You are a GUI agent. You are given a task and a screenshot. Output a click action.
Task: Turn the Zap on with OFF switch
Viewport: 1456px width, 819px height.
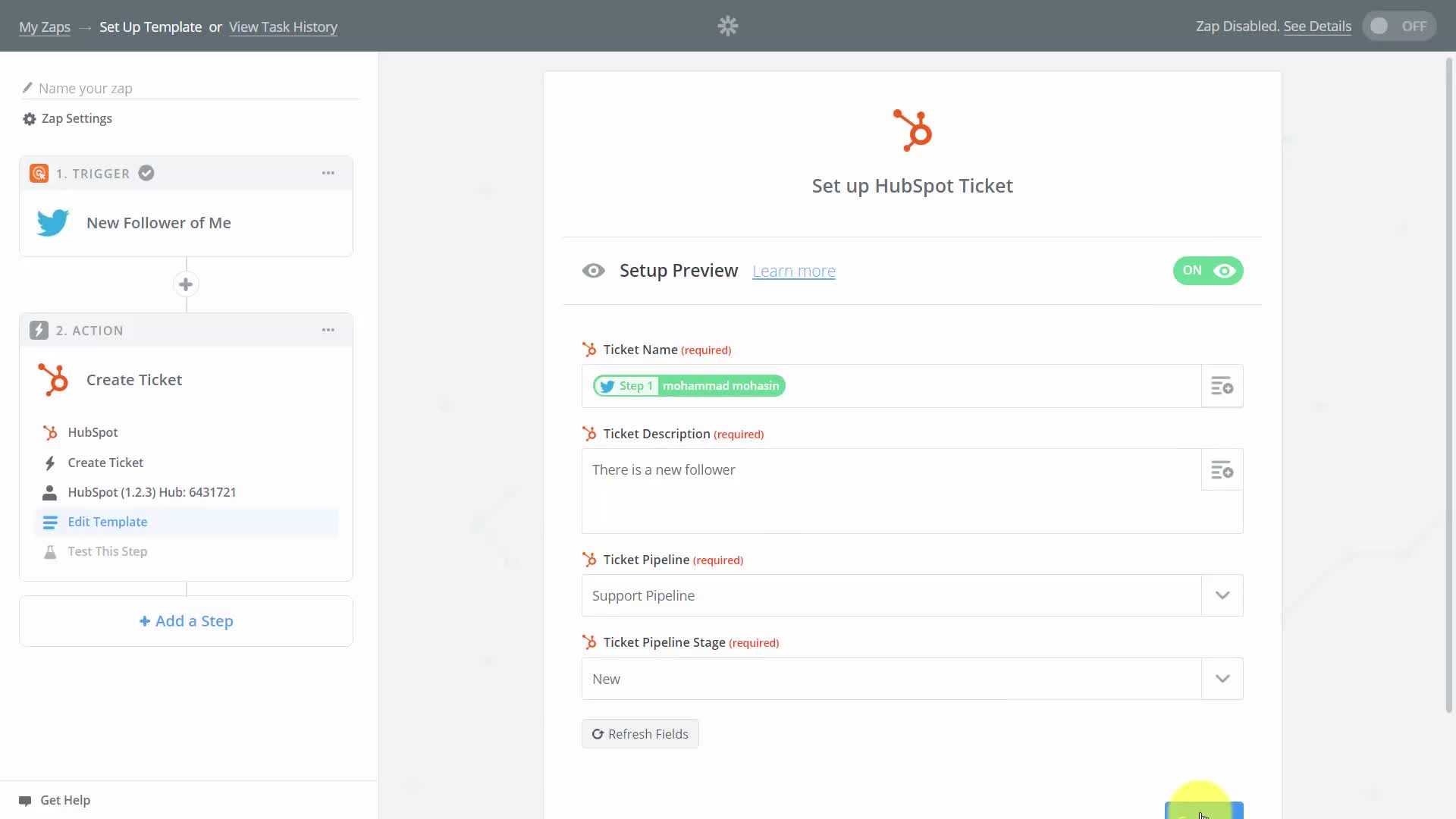pos(1398,27)
